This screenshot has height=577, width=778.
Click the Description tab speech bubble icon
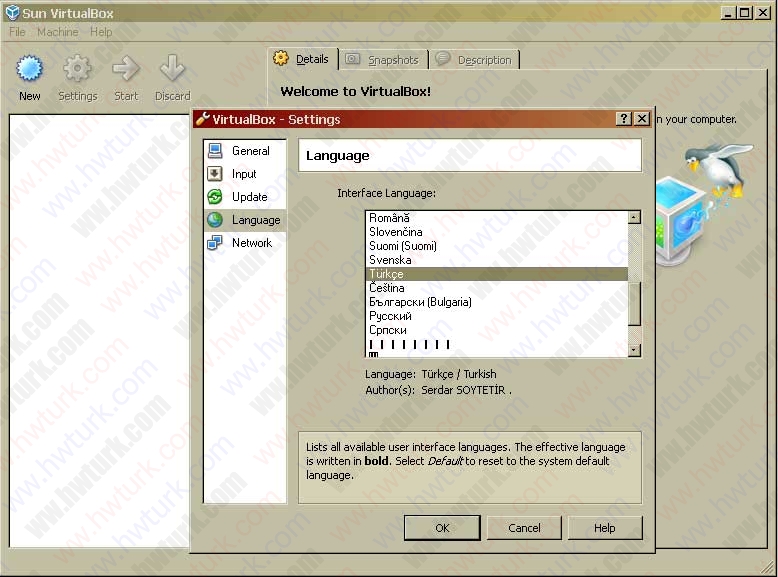pyautogui.click(x=443, y=59)
